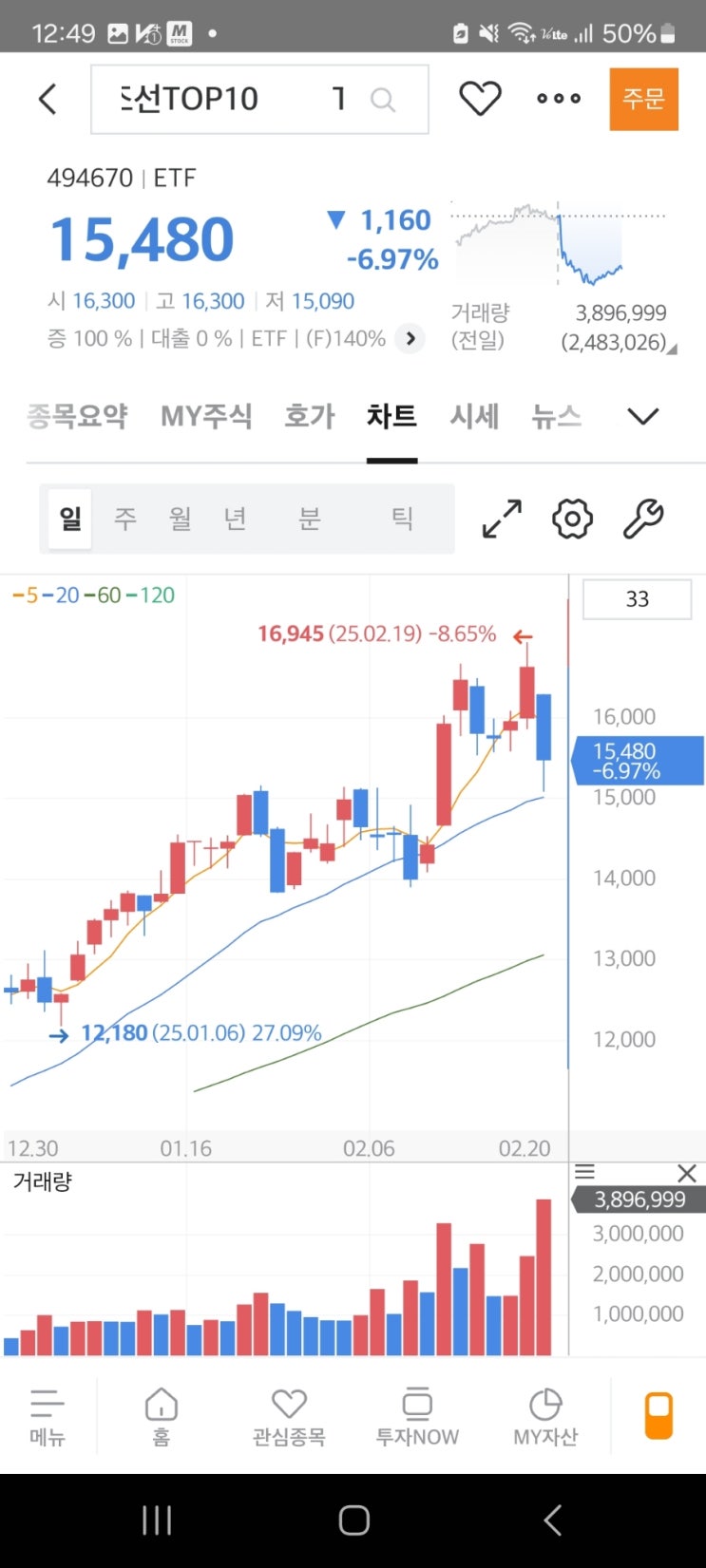The width and height of the screenshot is (706, 1568).
Task: Click the candle count field showing 33
Action: tap(637, 599)
